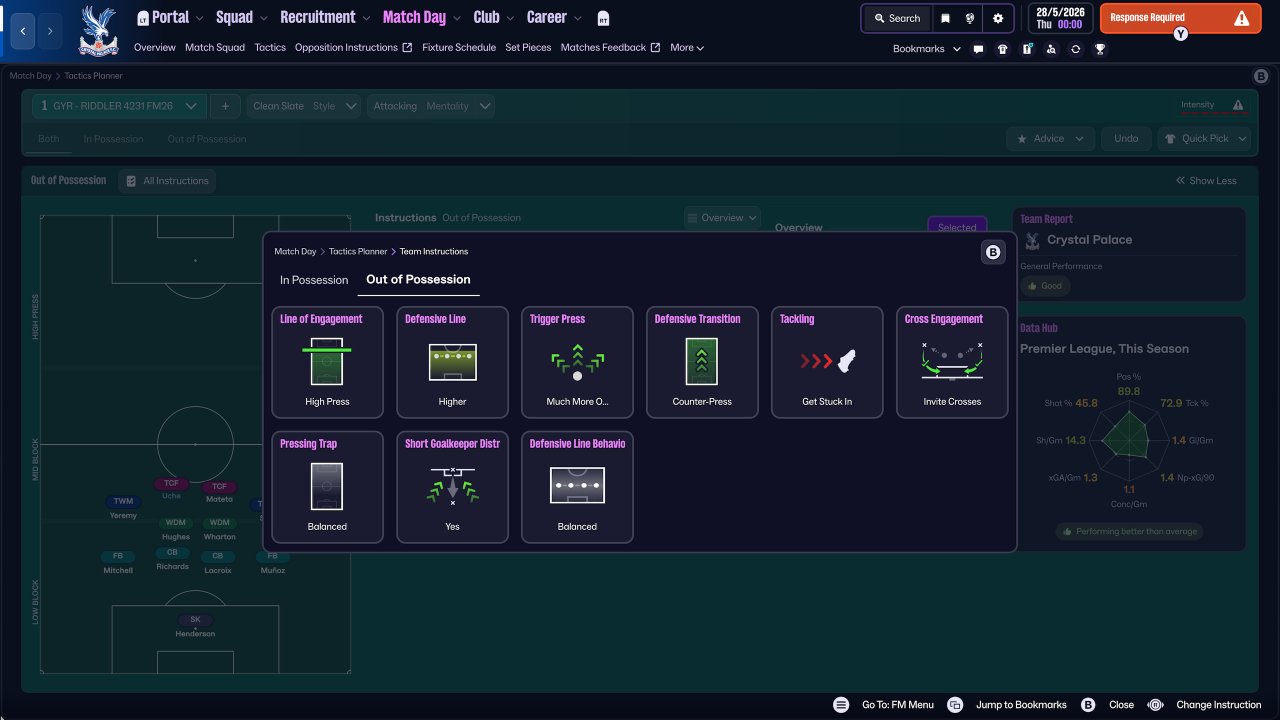Viewport: 1280px width, 720px height.
Task: Select the TCF Mateta position badge
Action: pyautogui.click(x=219, y=487)
